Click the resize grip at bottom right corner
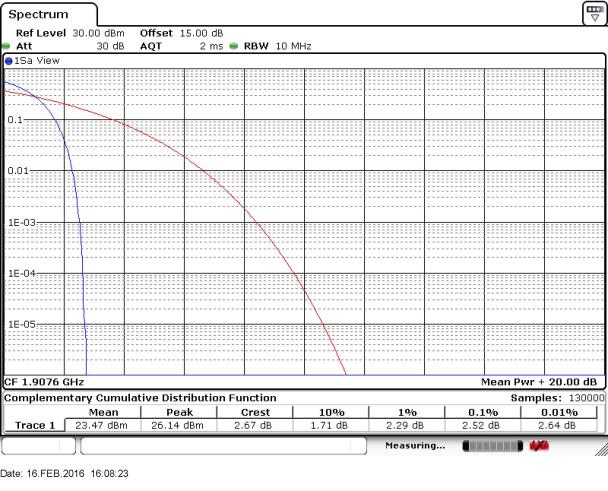 tap(601, 450)
